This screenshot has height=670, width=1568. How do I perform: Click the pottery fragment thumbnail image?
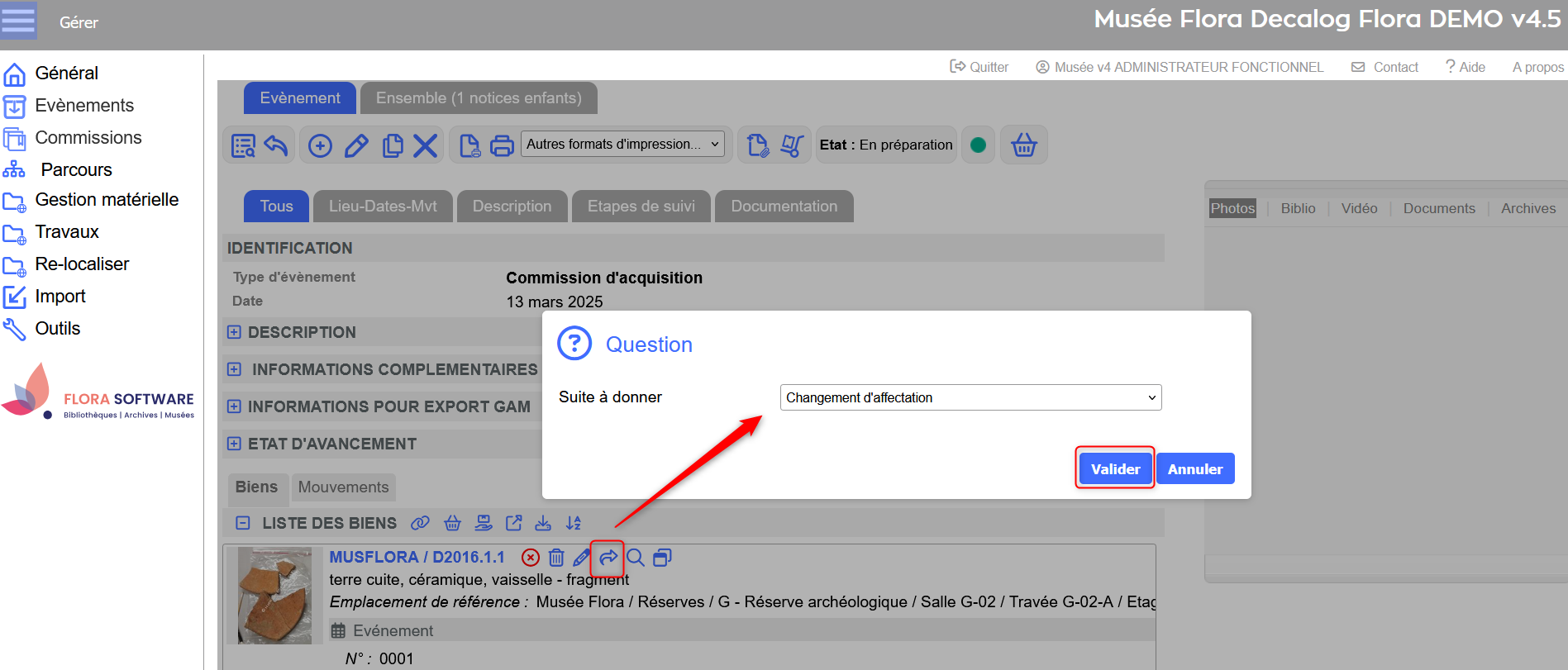click(274, 596)
